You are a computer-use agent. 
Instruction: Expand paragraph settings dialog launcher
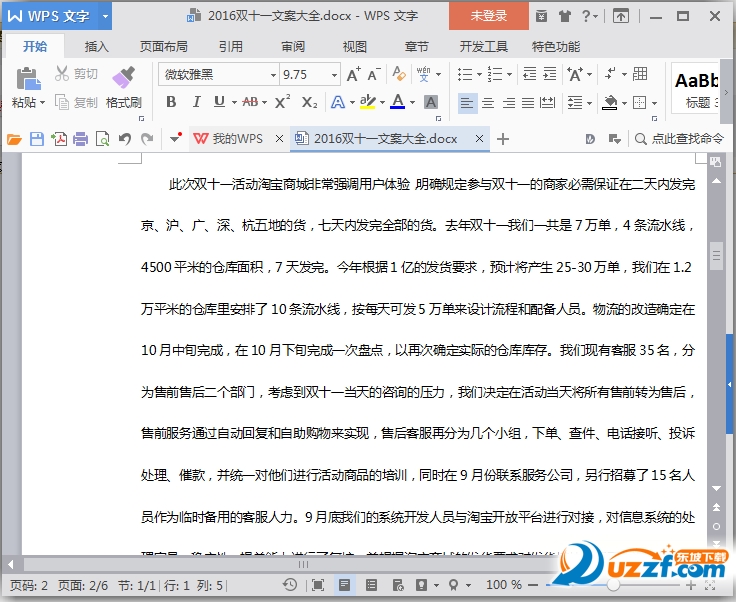pos(654,119)
